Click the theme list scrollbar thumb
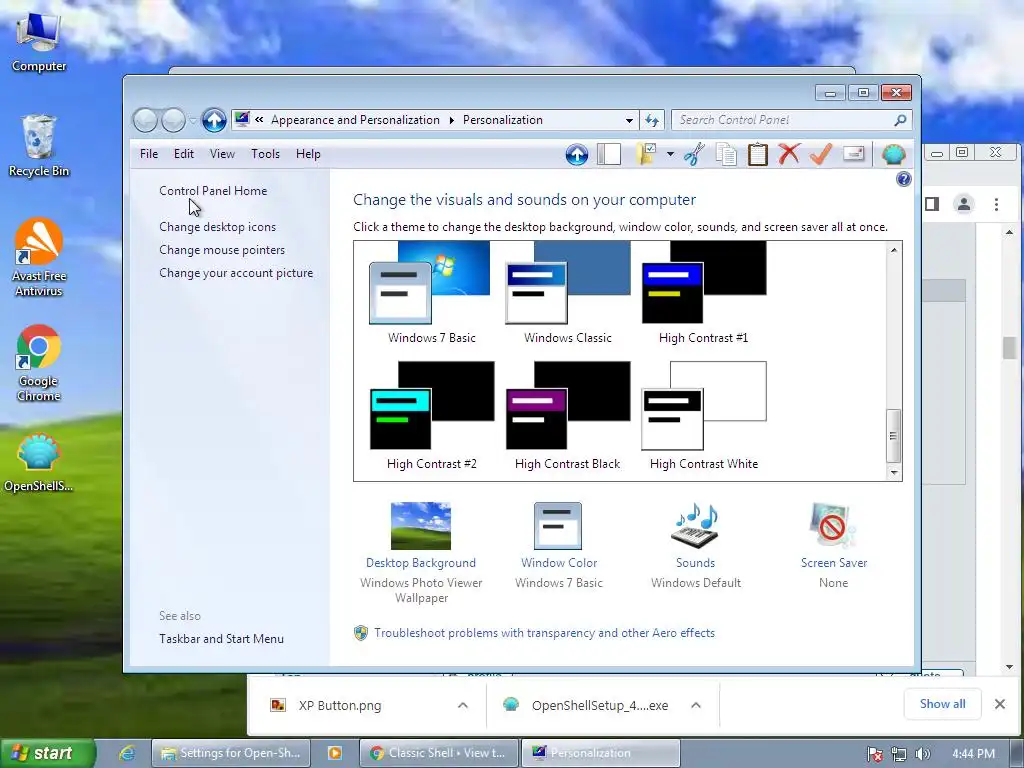 pyautogui.click(x=893, y=436)
